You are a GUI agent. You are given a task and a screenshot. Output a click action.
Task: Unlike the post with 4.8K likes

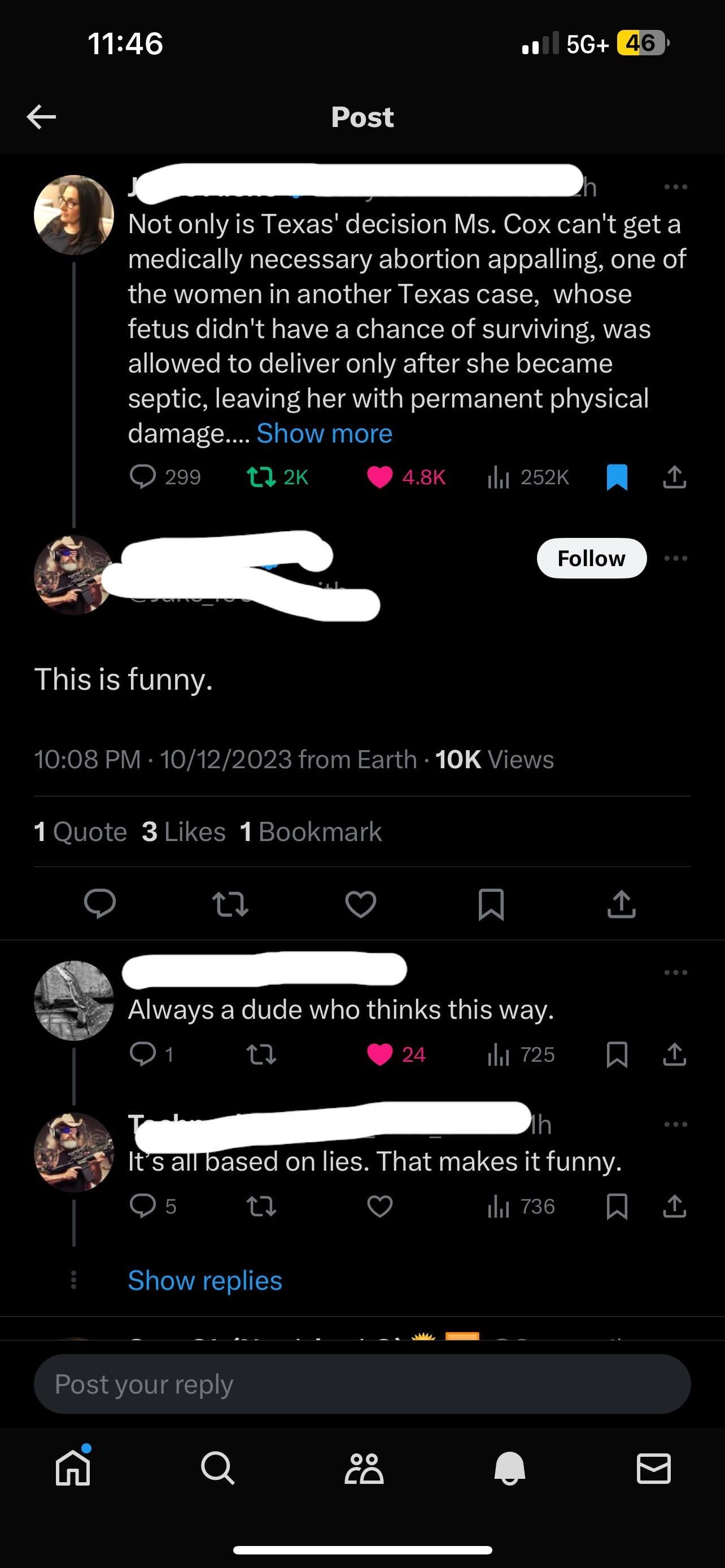click(x=380, y=477)
